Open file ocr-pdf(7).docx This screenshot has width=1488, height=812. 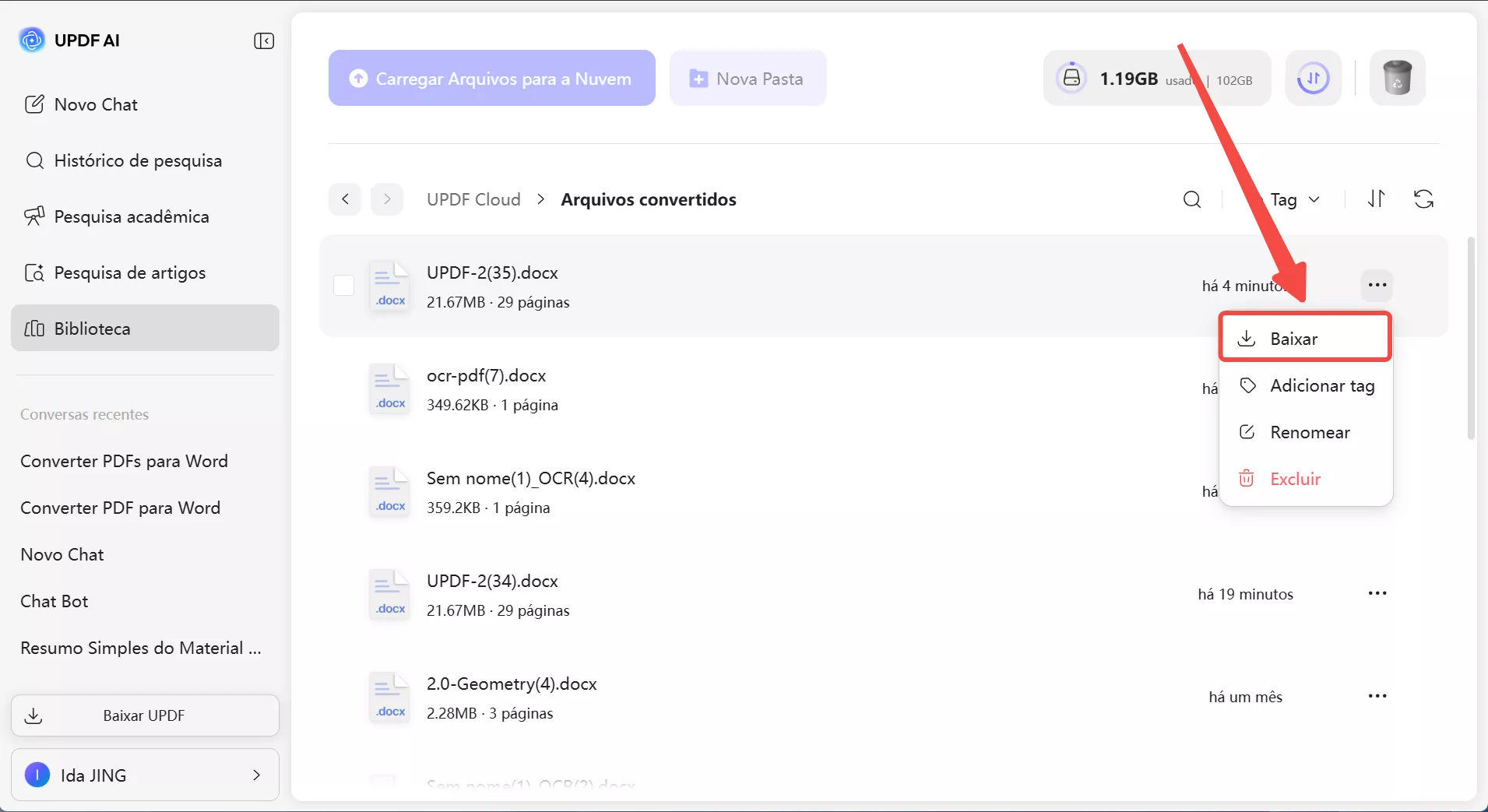click(486, 375)
